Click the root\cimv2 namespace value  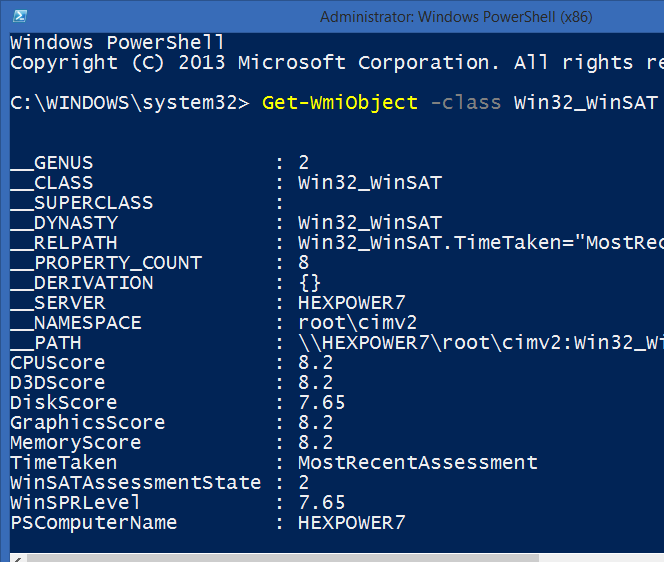[357, 323]
